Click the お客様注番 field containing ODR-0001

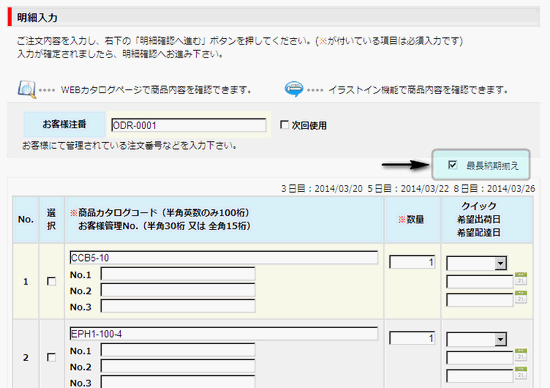coord(189,125)
